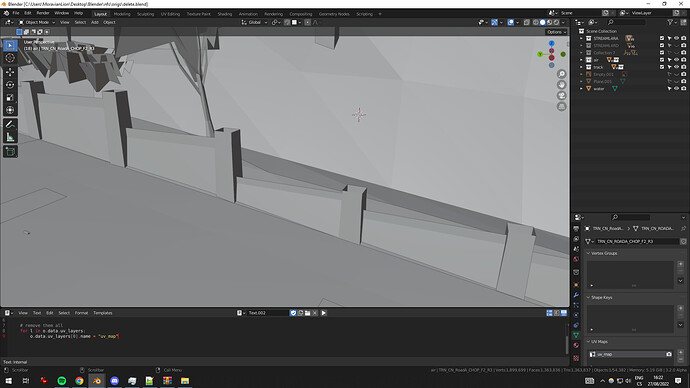
Task: Select the Annotate tool
Action: click(10, 124)
